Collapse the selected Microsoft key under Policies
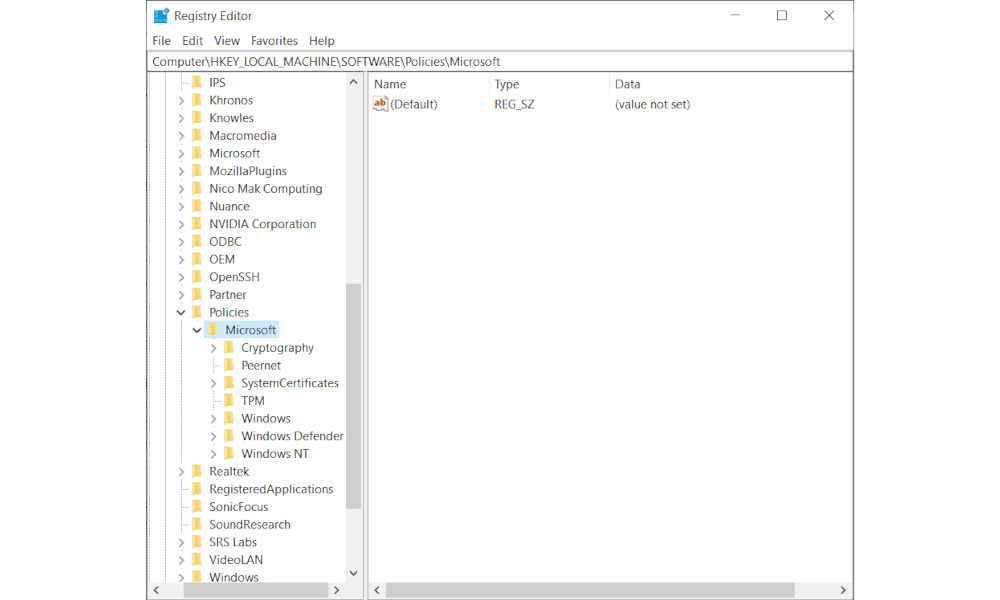The height and width of the screenshot is (600, 1000). pyautogui.click(x=197, y=330)
